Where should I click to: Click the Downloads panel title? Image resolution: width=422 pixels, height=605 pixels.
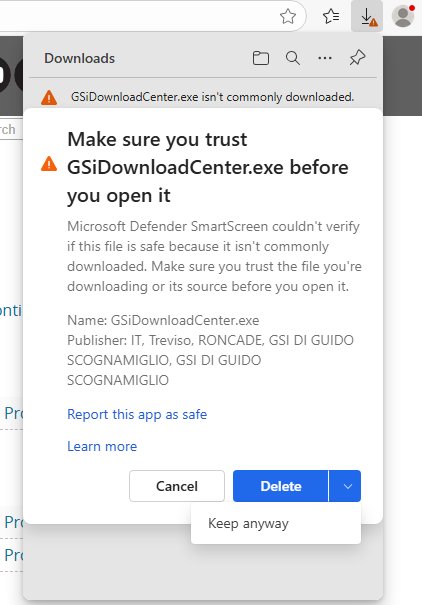coord(79,58)
